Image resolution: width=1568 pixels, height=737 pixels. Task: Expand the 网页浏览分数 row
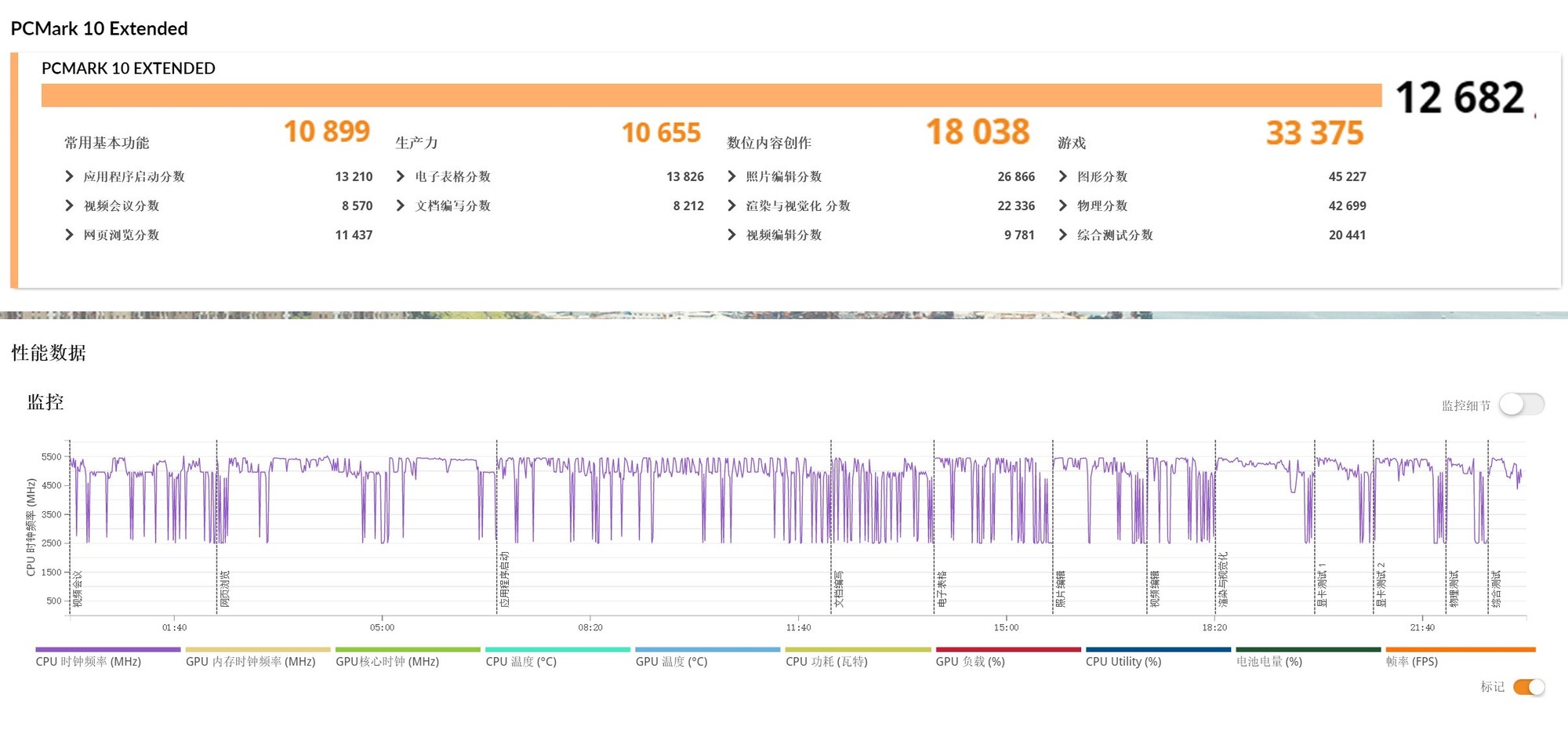(x=70, y=234)
